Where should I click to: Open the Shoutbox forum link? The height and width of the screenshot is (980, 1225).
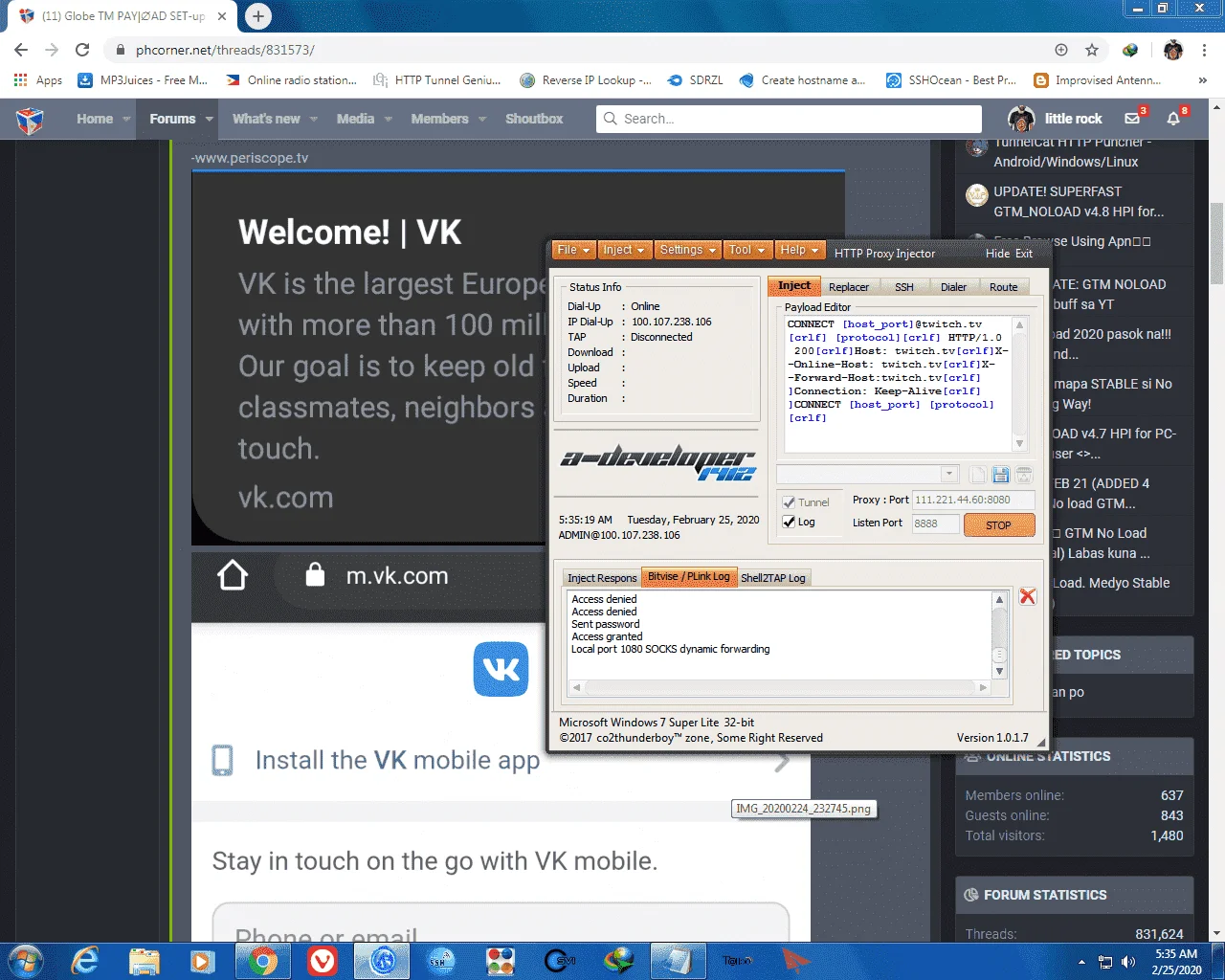(534, 119)
